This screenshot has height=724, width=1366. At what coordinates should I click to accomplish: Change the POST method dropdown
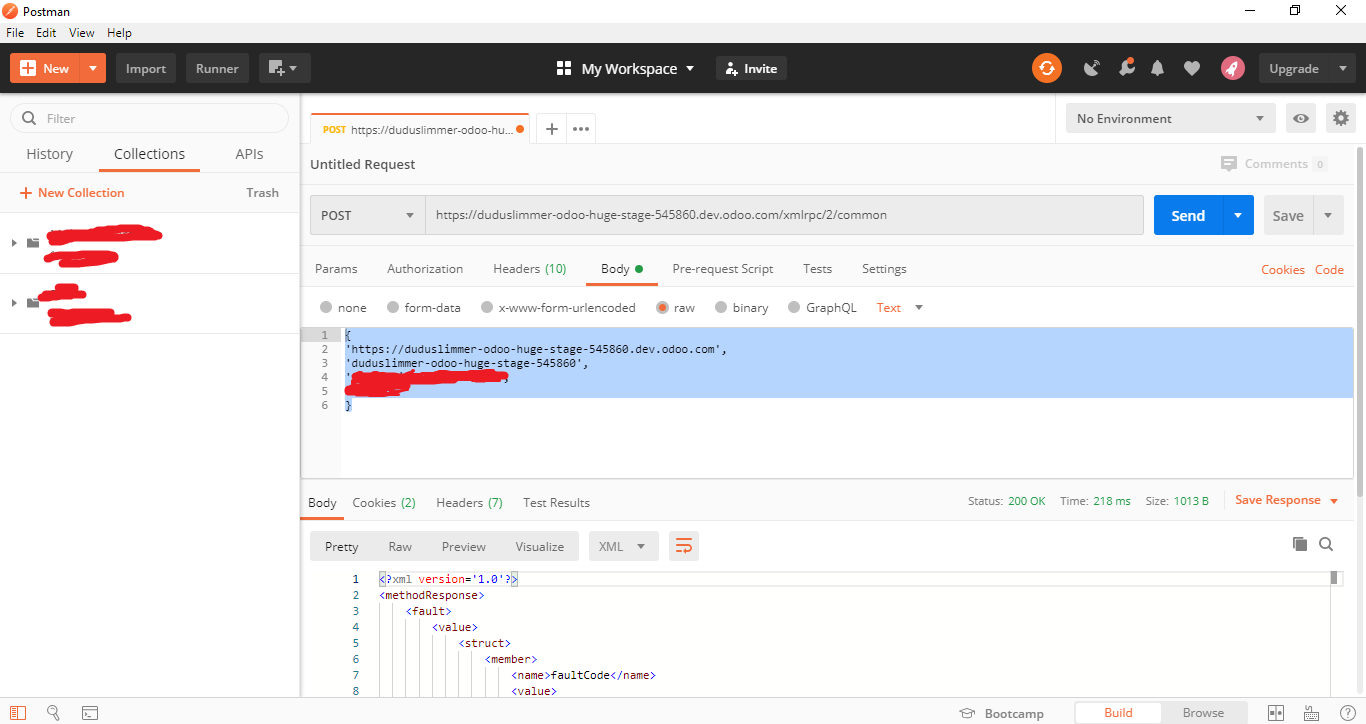[x=367, y=215]
